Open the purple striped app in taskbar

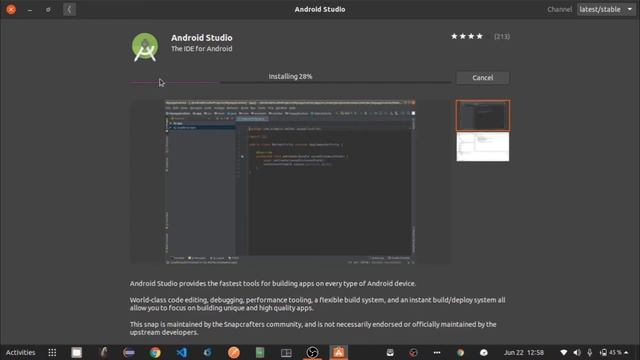coord(129,352)
